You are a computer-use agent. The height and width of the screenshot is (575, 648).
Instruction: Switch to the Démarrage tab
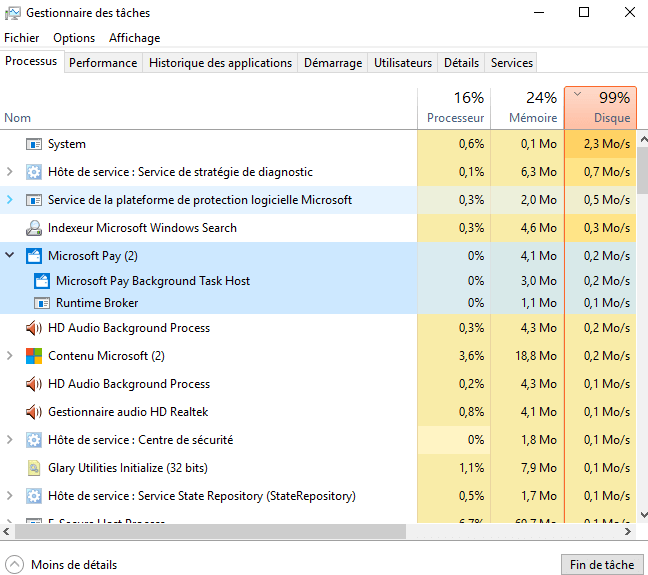point(333,63)
